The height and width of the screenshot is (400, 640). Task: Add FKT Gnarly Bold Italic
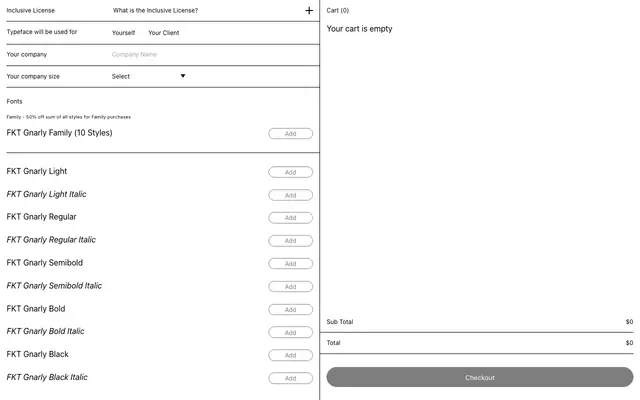[291, 332]
